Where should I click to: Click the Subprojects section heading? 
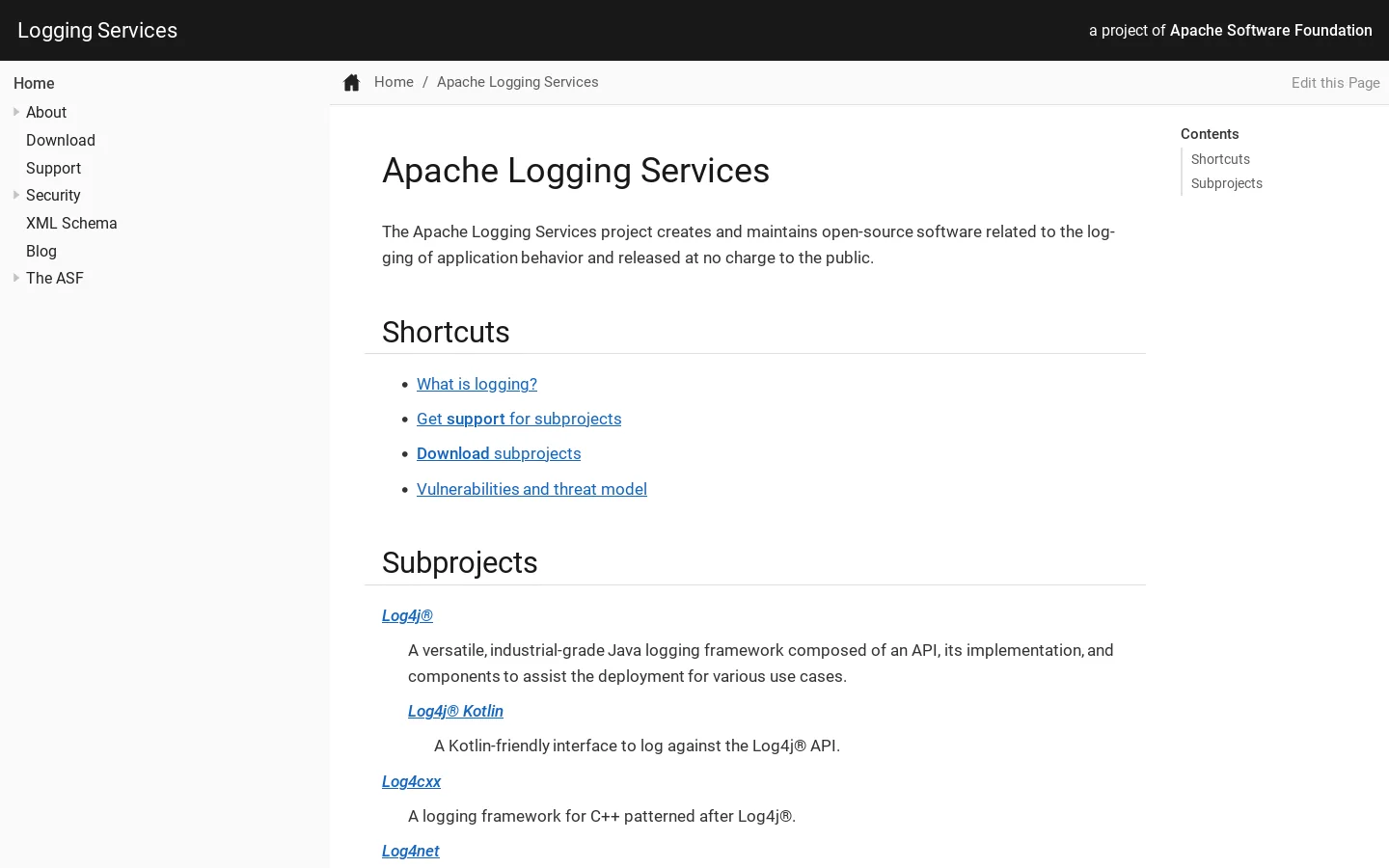pyautogui.click(x=459, y=562)
